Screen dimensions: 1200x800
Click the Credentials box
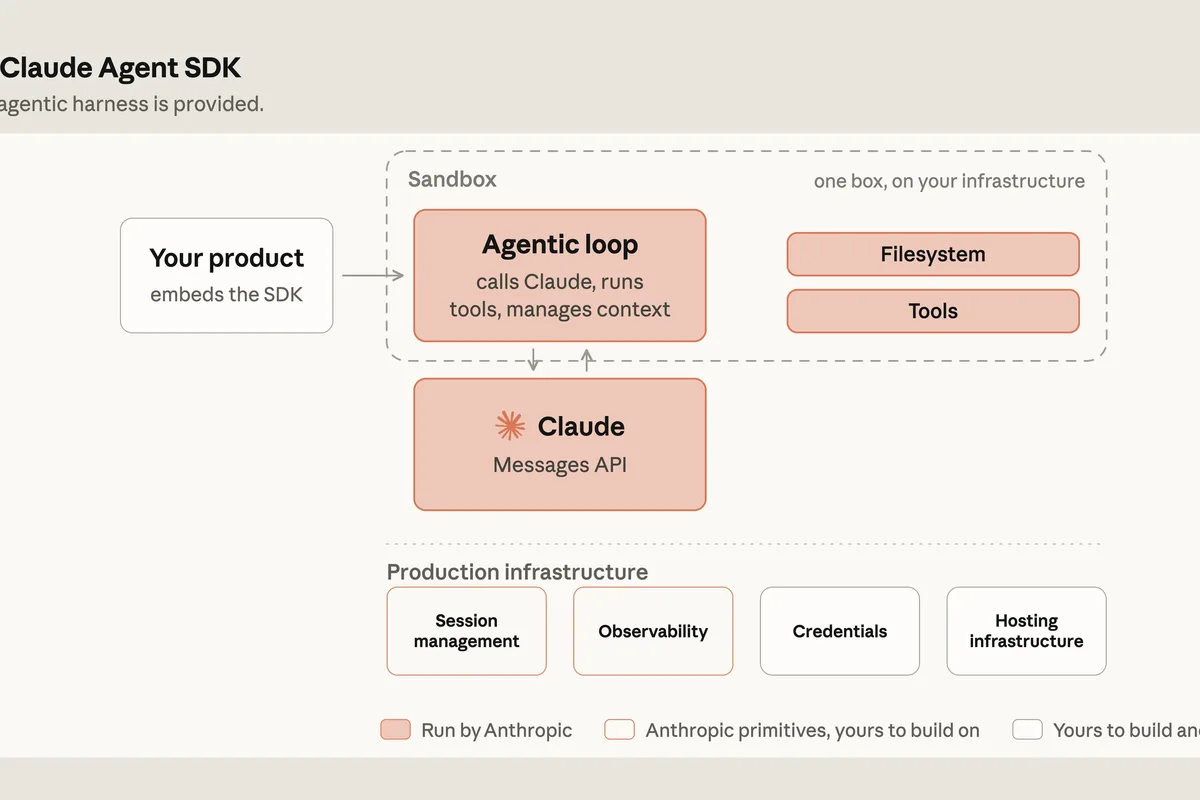click(x=840, y=631)
